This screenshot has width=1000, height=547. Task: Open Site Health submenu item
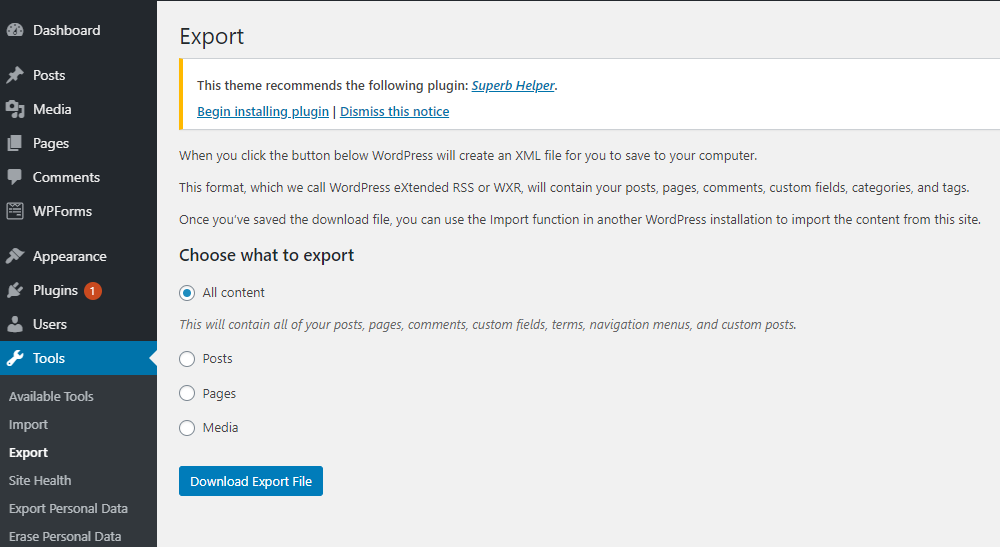40,481
